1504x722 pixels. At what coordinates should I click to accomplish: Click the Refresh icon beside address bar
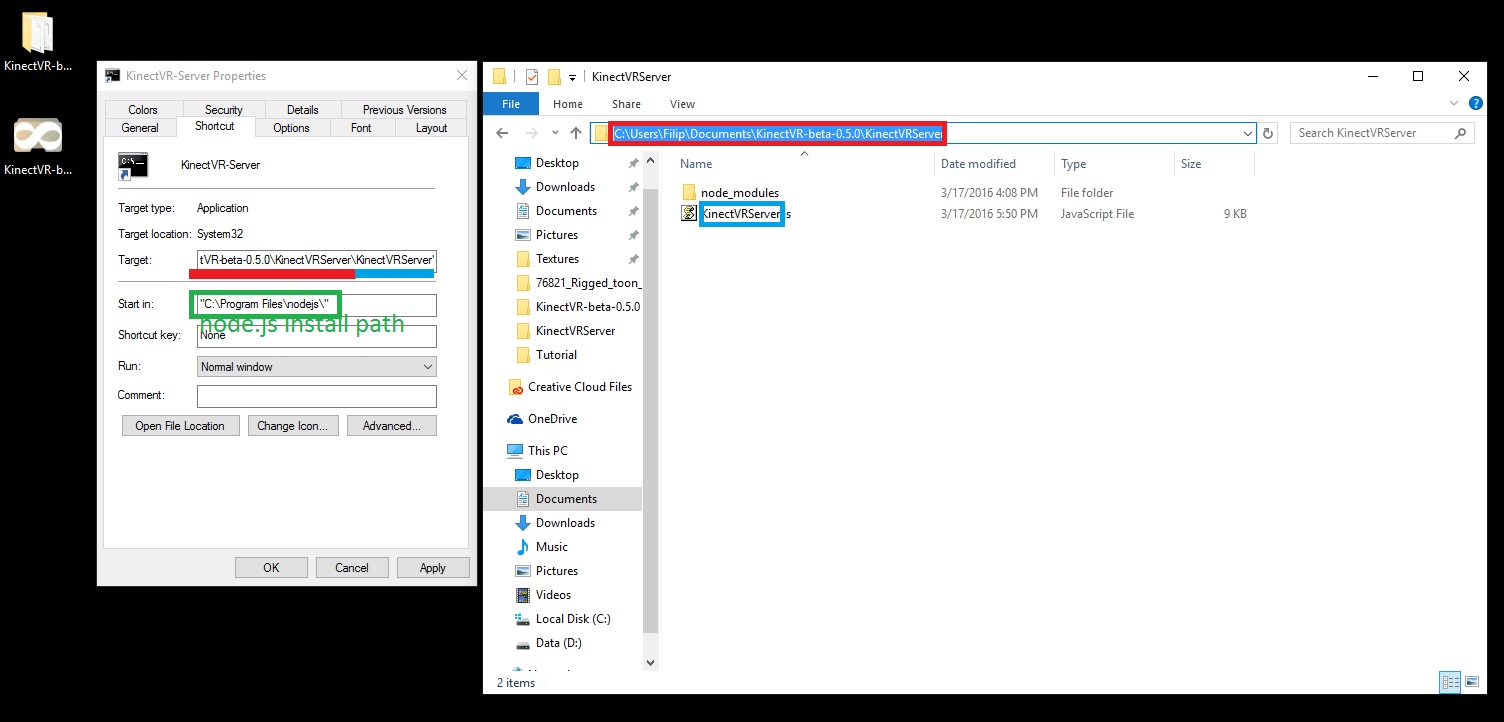coord(1269,133)
